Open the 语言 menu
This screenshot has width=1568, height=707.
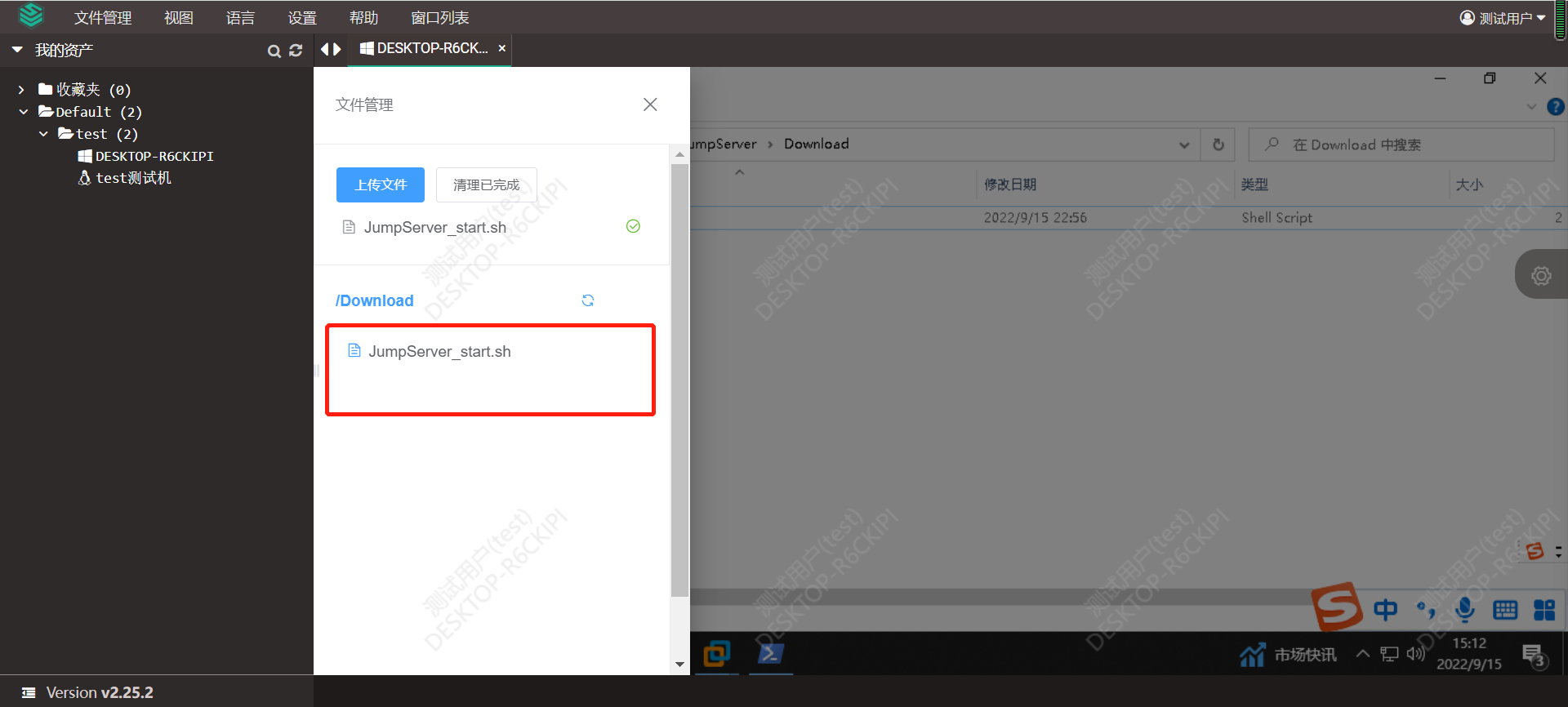pos(241,18)
